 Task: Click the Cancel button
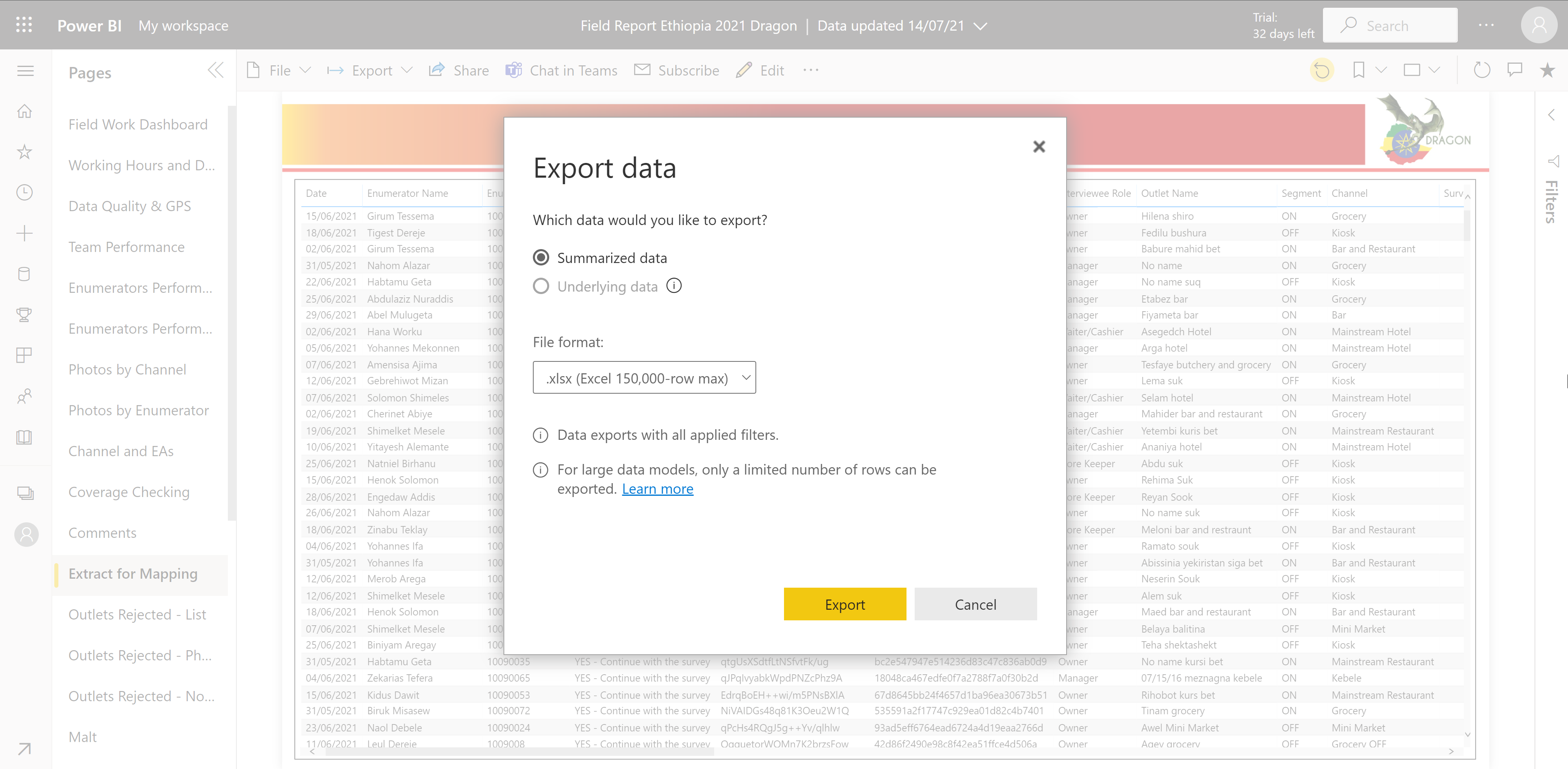tap(975, 604)
